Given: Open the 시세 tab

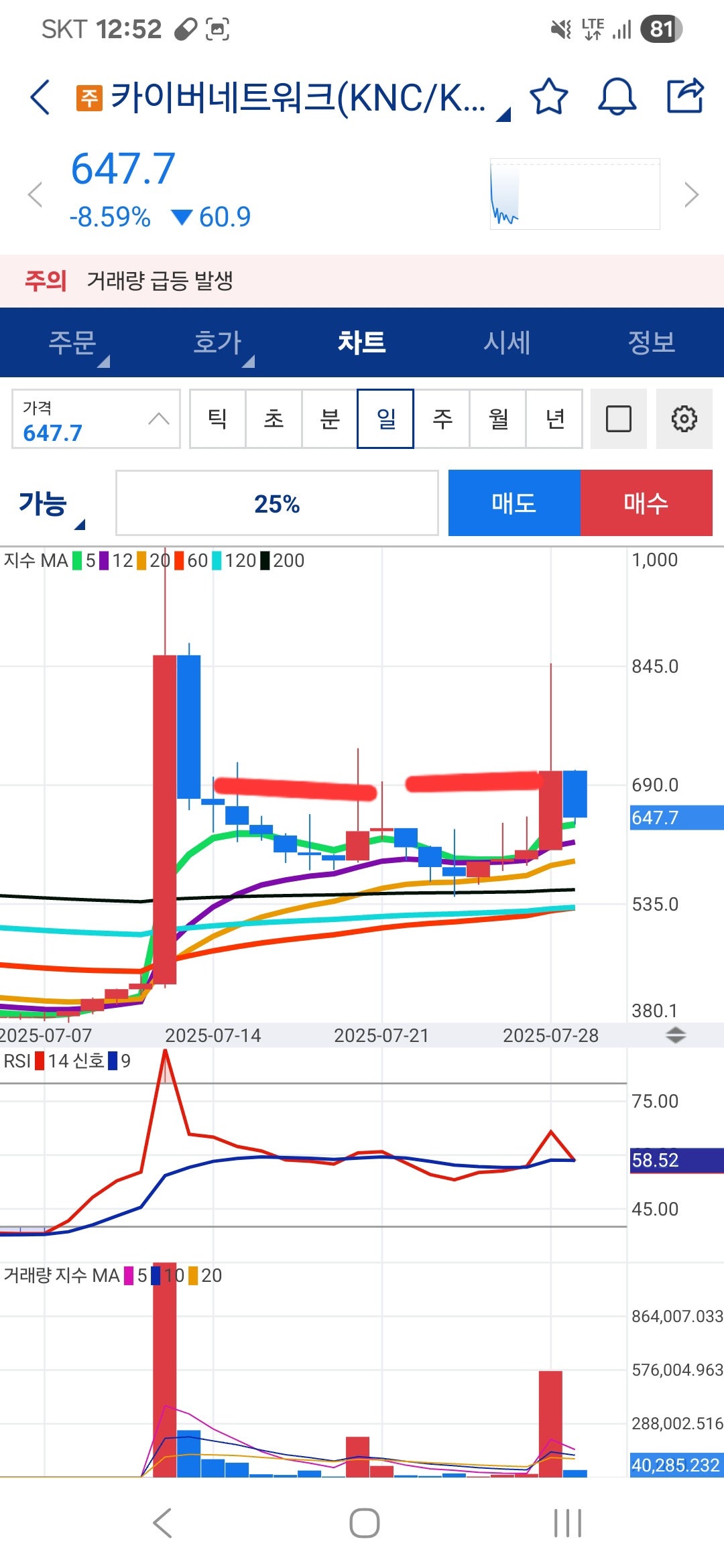Looking at the screenshot, I should click(x=507, y=342).
